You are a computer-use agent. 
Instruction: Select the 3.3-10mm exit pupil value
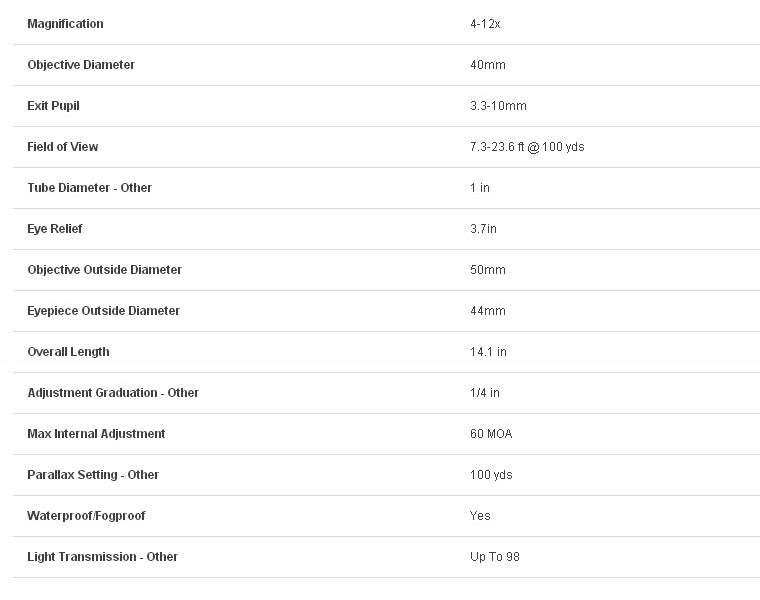click(x=498, y=106)
